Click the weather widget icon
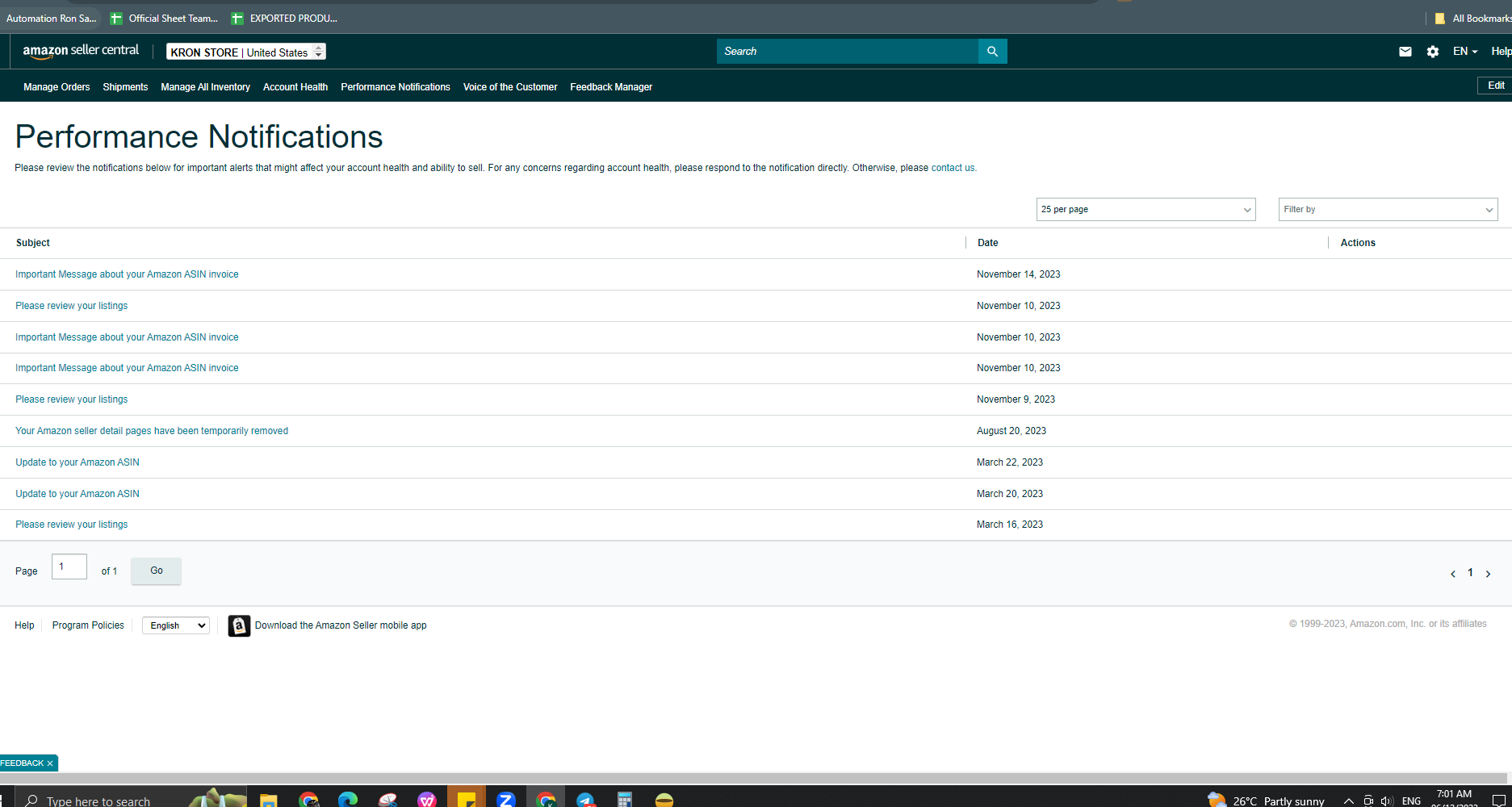The height and width of the screenshot is (807, 1512). click(x=1217, y=800)
